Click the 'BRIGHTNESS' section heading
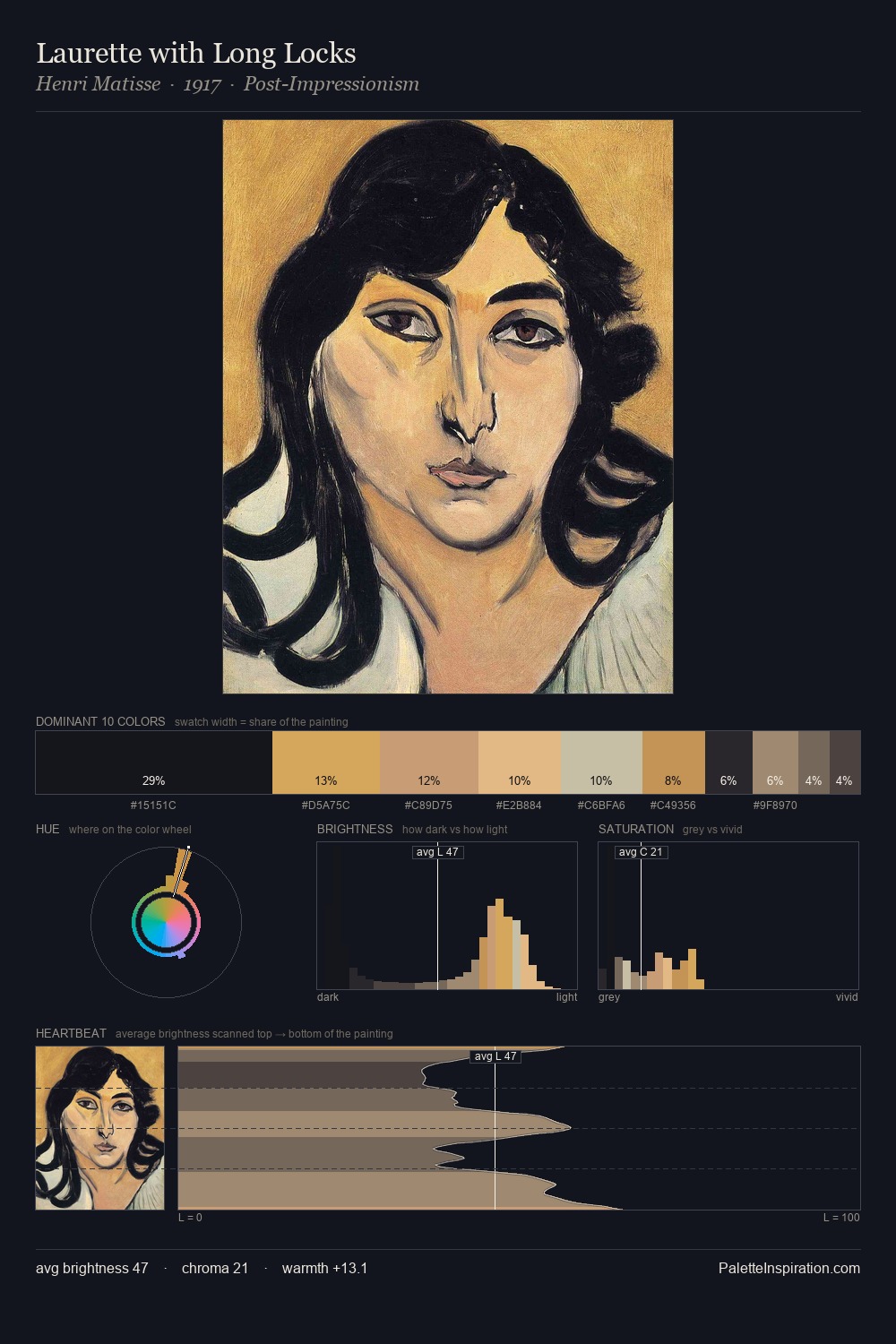896x1344 pixels. click(x=355, y=829)
